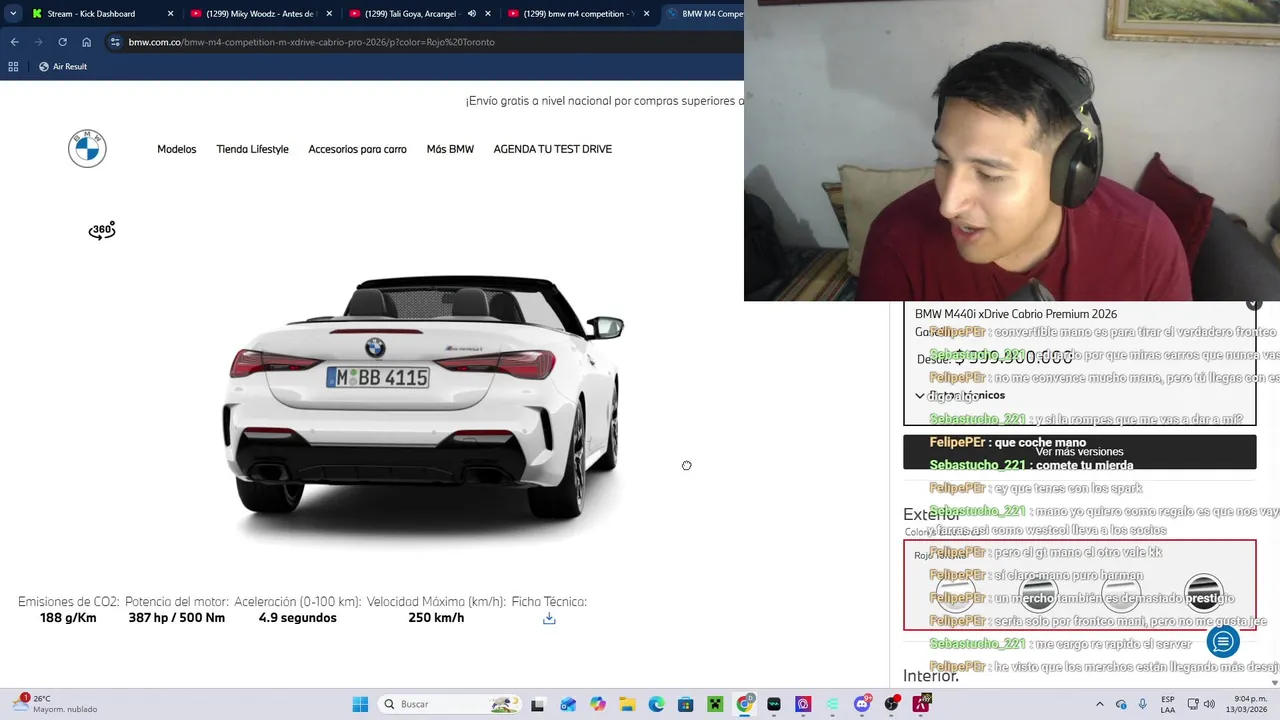The width and height of the screenshot is (1280, 720).
Task: Open Microsoft Edge from the taskbar
Action: 657,704
